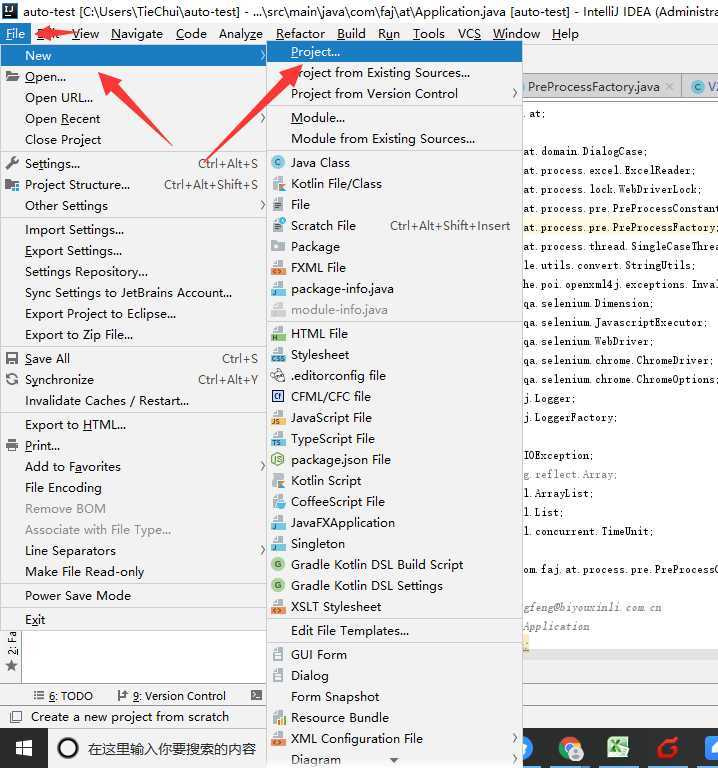The width and height of the screenshot is (718, 768).
Task: Choose Project... to create a new project
Action: click(x=395, y=52)
